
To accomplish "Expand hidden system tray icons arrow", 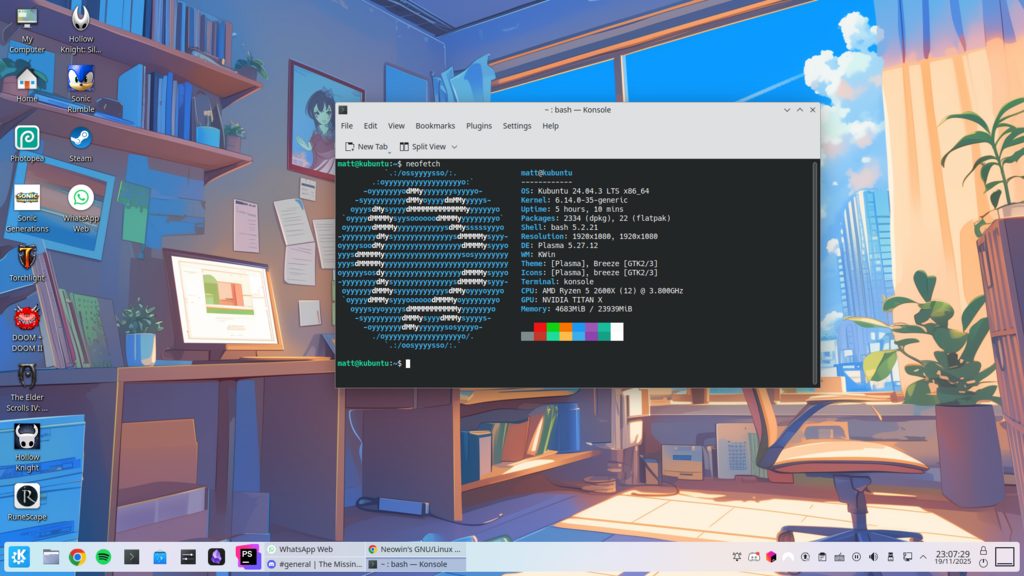I will [923, 557].
